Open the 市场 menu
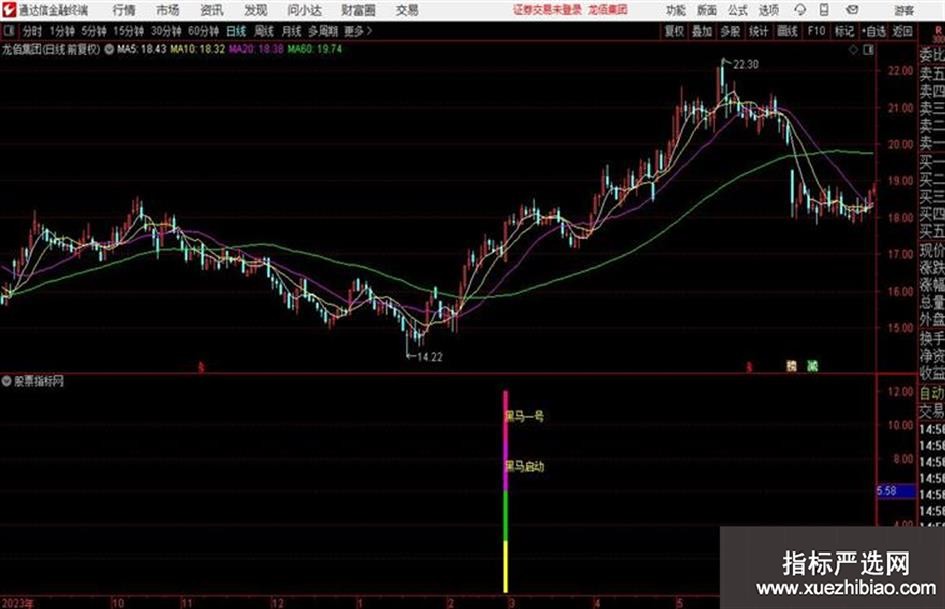 tap(168, 10)
